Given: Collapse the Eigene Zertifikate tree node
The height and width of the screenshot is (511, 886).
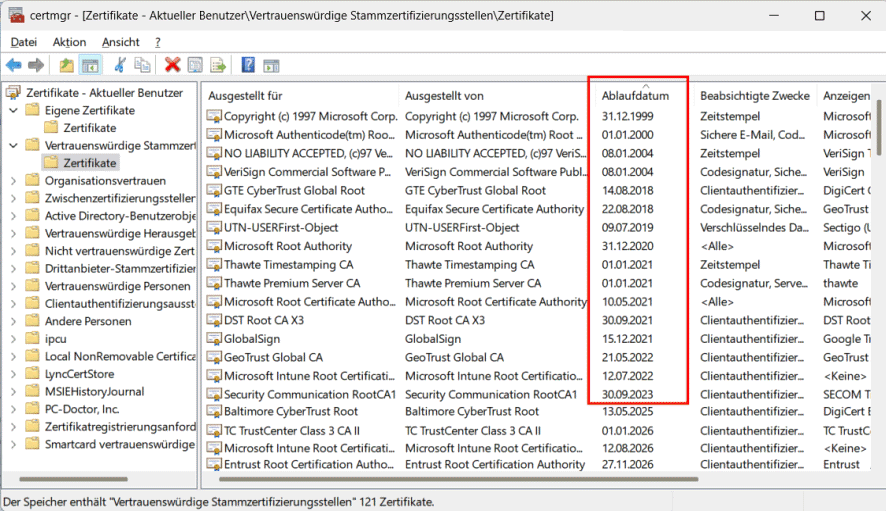Looking at the screenshot, I should (13, 110).
